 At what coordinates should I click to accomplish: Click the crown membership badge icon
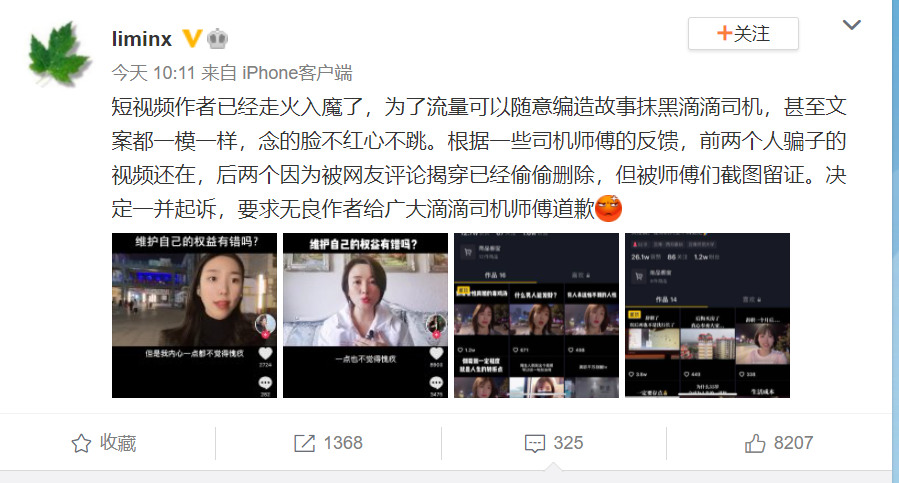217,38
